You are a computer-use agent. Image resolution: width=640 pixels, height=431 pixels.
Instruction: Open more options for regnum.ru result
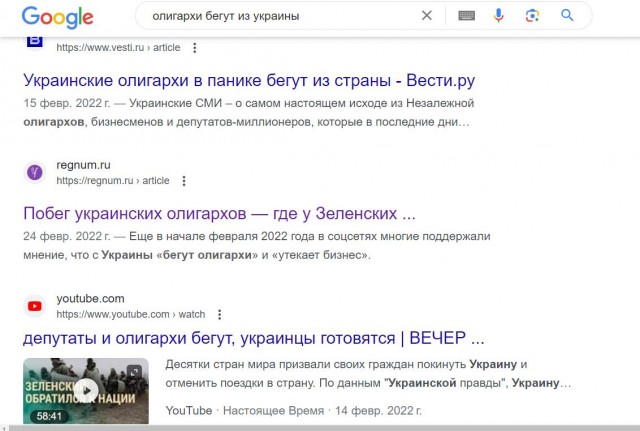point(184,181)
